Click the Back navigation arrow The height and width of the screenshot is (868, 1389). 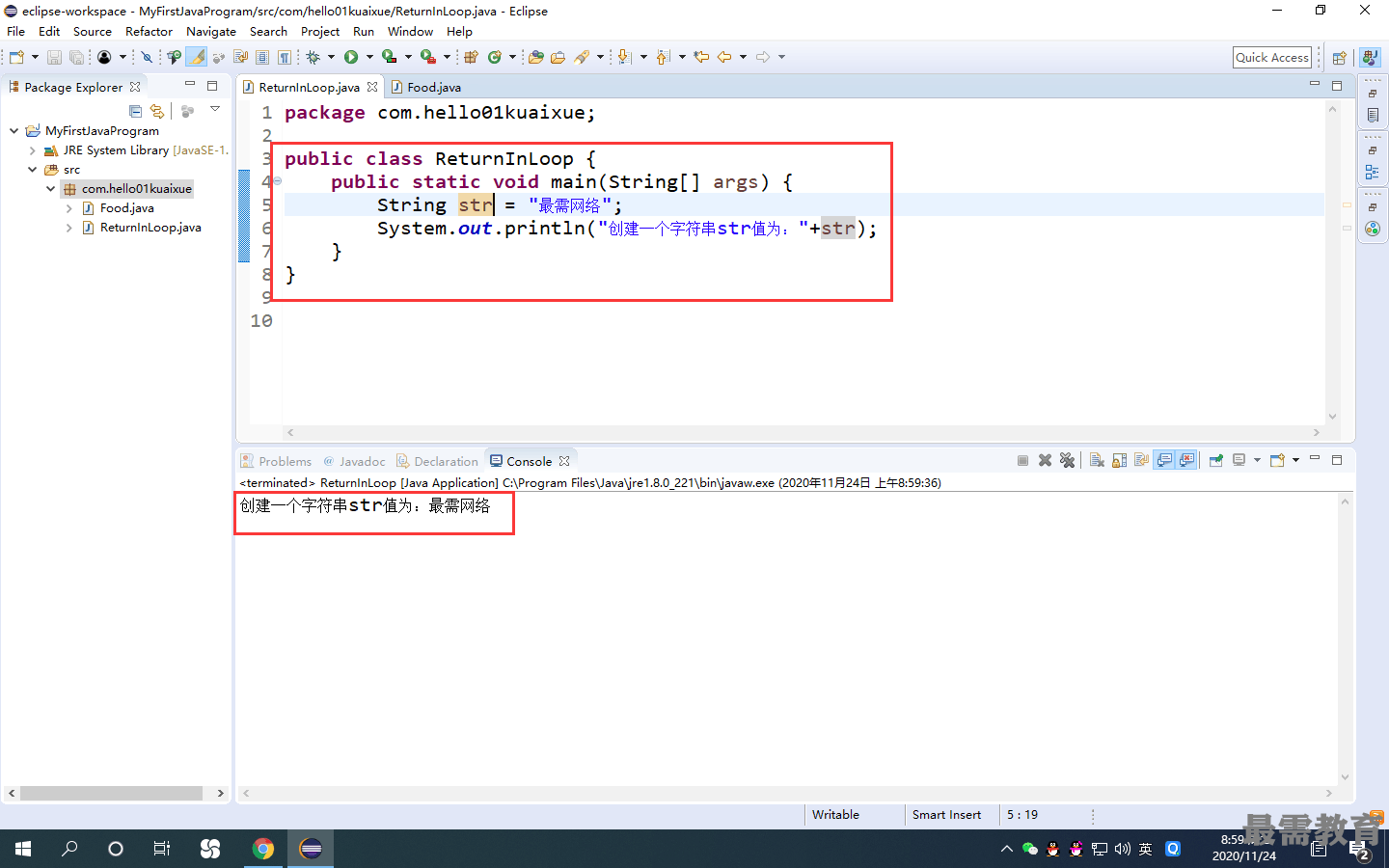(724, 57)
